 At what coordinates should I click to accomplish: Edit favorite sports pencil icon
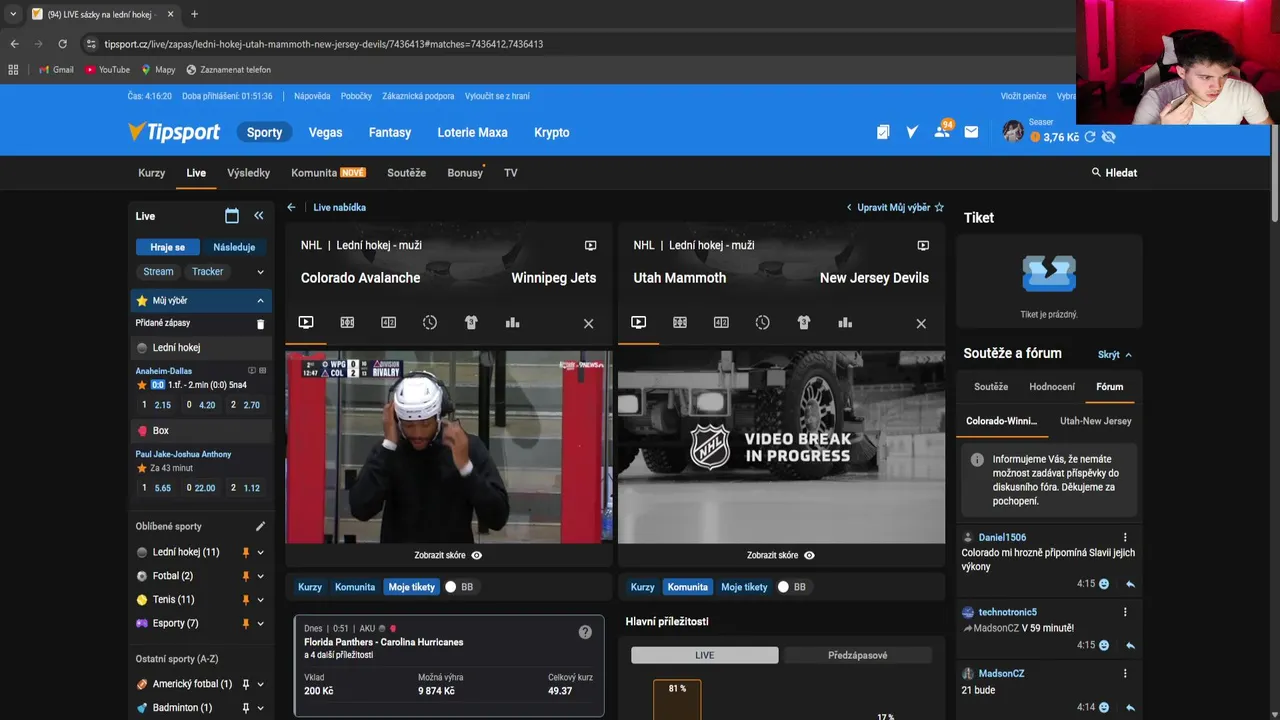click(x=260, y=526)
